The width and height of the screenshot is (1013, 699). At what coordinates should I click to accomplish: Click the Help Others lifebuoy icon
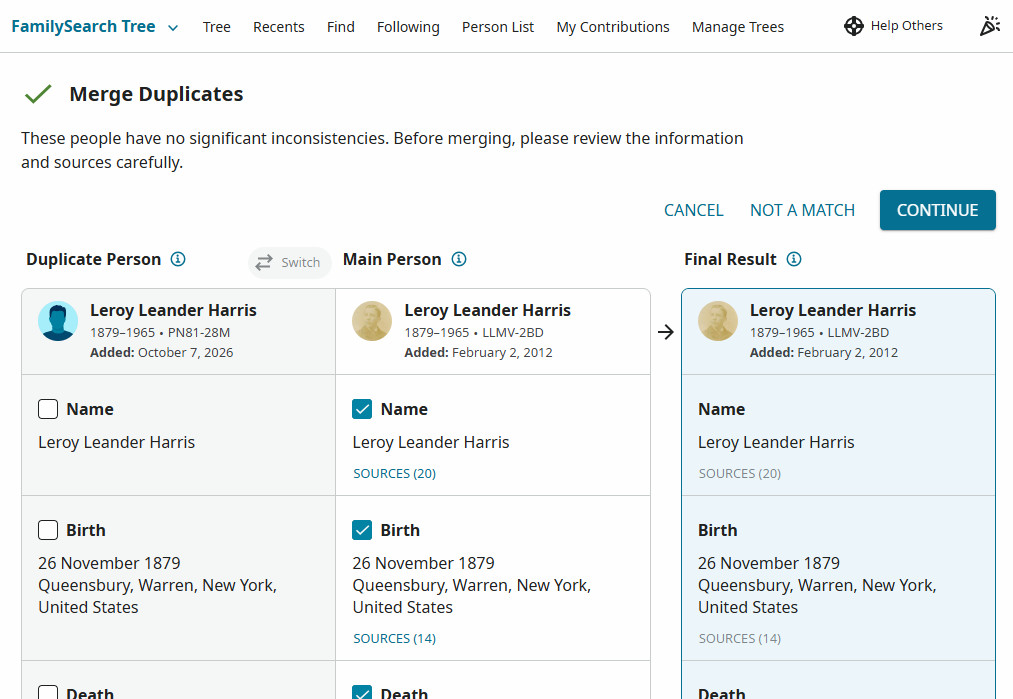[x=853, y=26]
